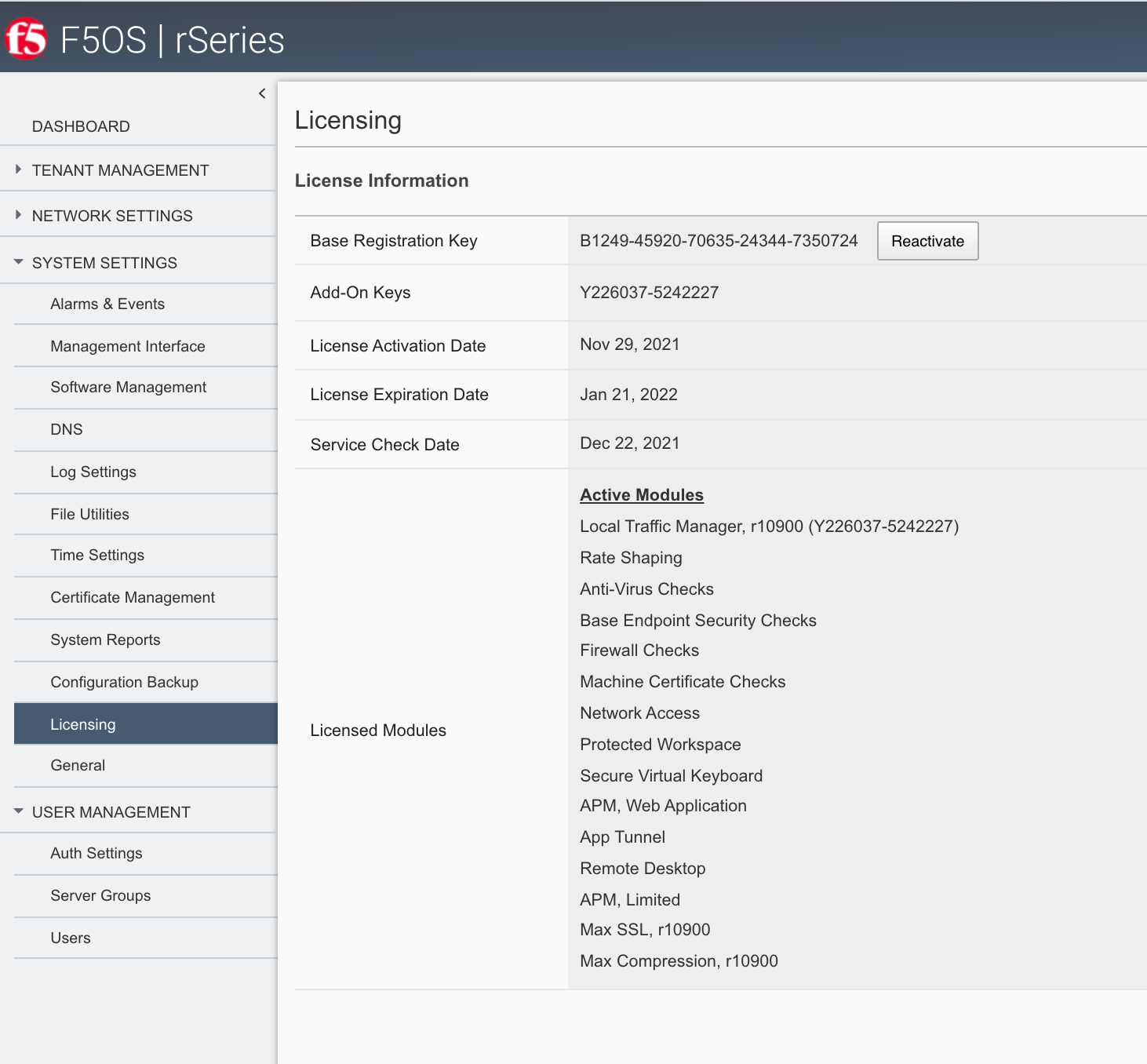Click the base registration key value
This screenshot has width=1147, height=1064.
[x=719, y=241]
